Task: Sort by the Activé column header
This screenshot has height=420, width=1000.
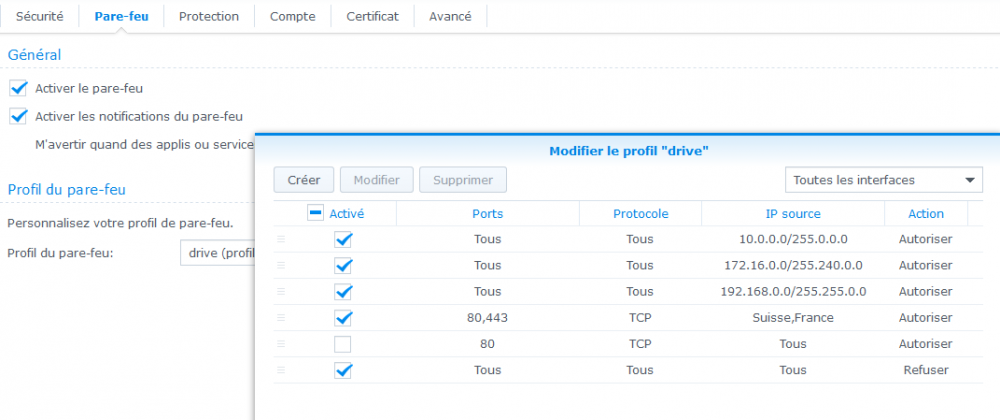Action: coord(346,214)
